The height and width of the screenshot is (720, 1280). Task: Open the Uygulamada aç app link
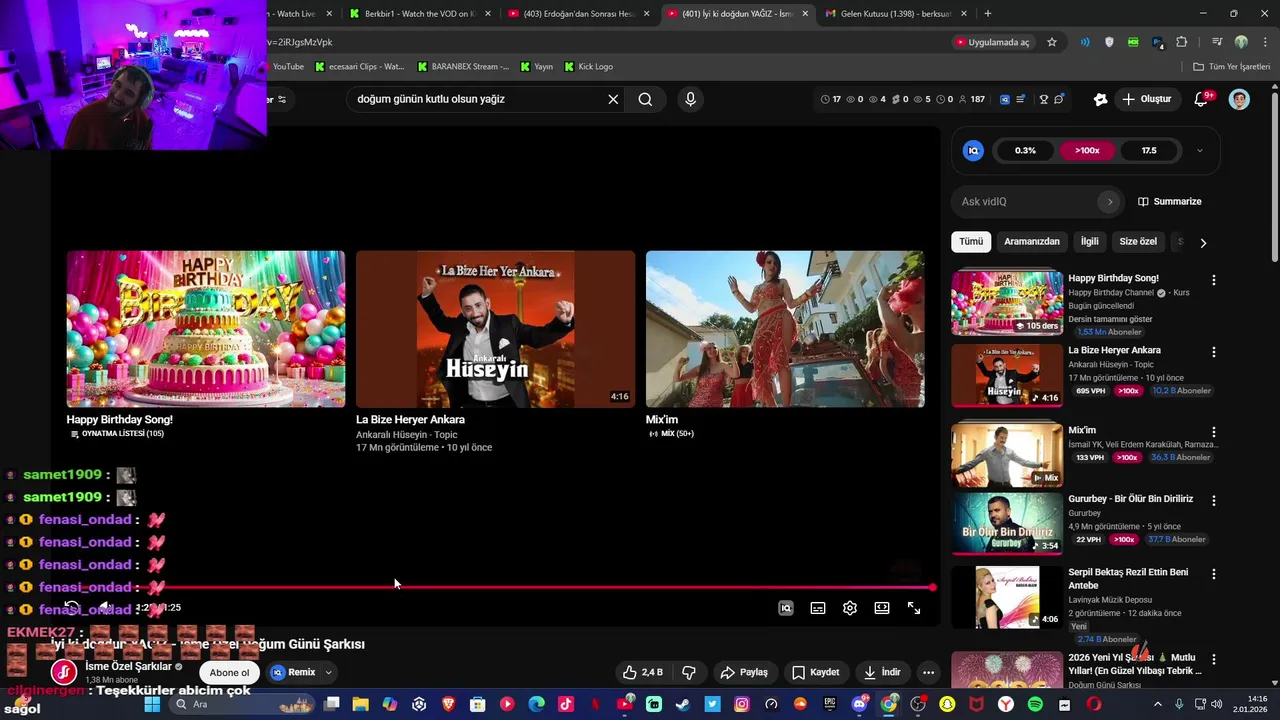pyautogui.click(x=992, y=42)
